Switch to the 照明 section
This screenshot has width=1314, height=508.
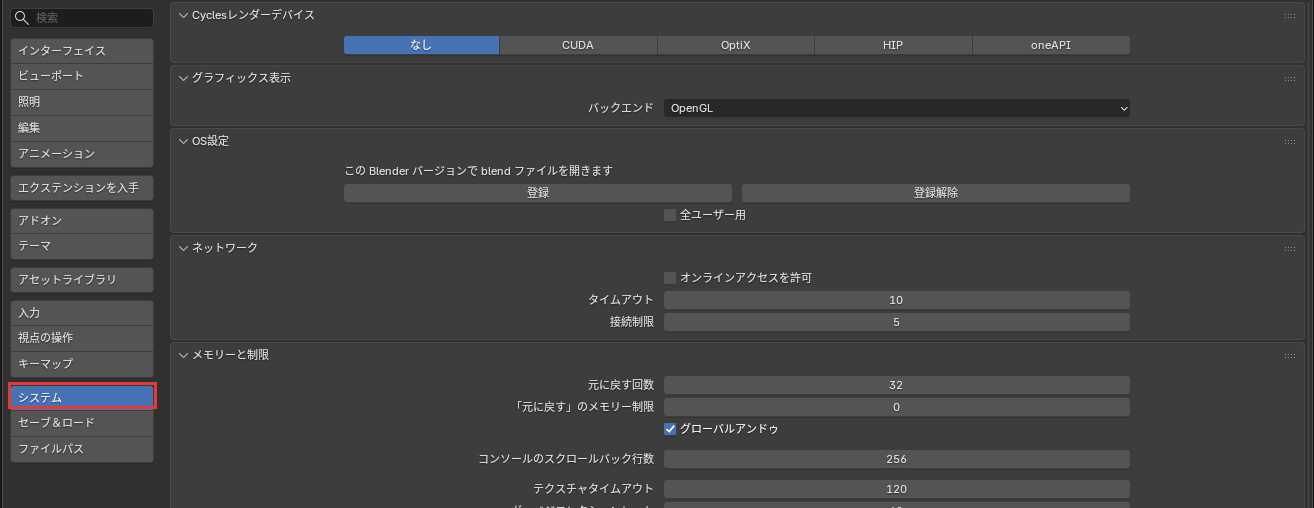pyautogui.click(x=82, y=102)
